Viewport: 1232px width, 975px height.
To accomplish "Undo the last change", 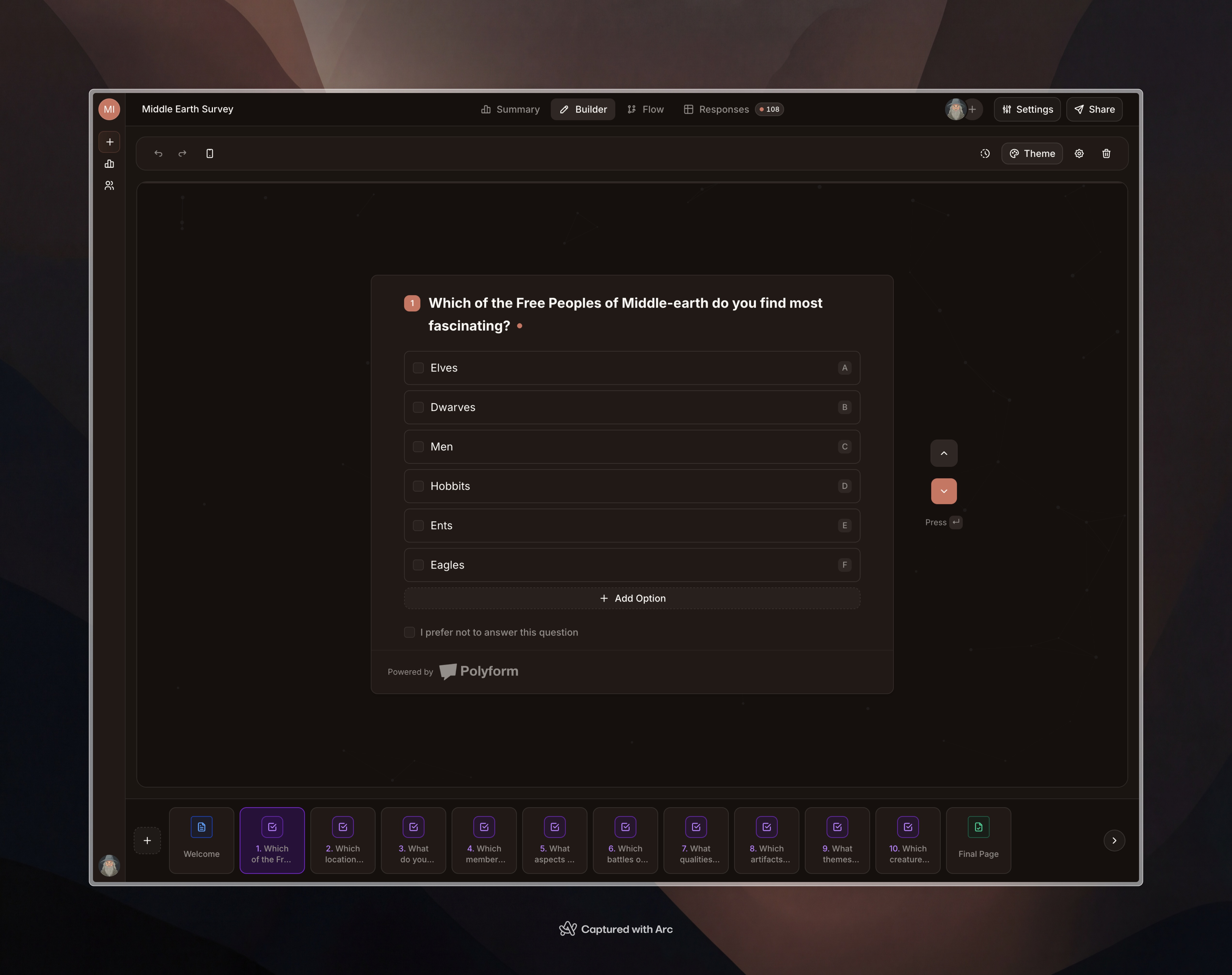I will tap(158, 153).
